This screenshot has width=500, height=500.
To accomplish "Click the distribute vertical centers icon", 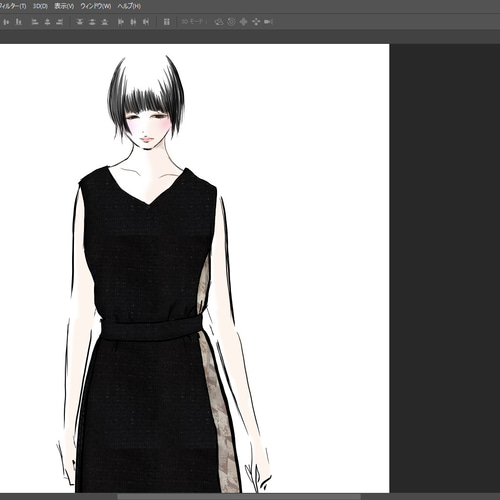I will point(92,22).
